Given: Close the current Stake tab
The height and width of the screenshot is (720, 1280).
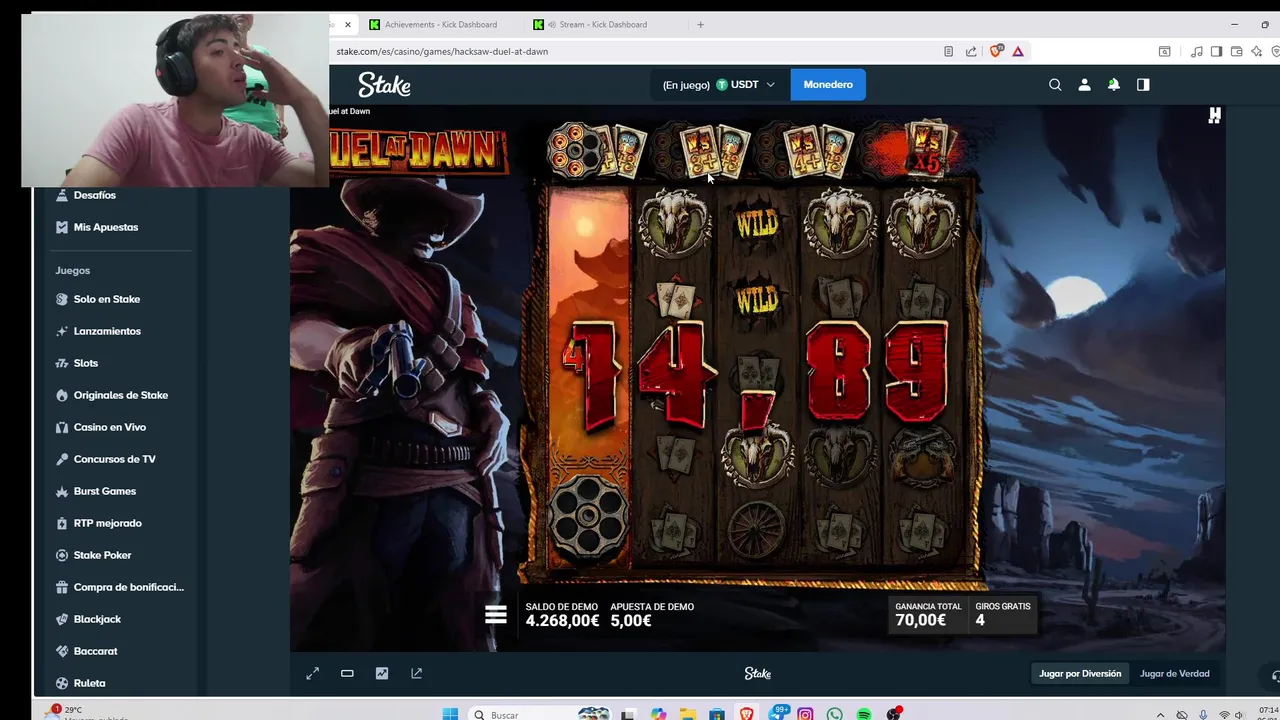Looking at the screenshot, I should coord(347,24).
